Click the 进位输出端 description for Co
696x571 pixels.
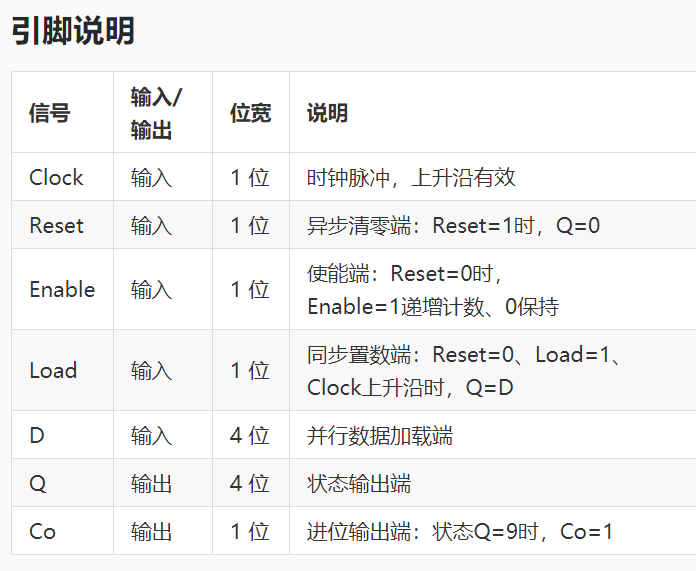point(460,531)
